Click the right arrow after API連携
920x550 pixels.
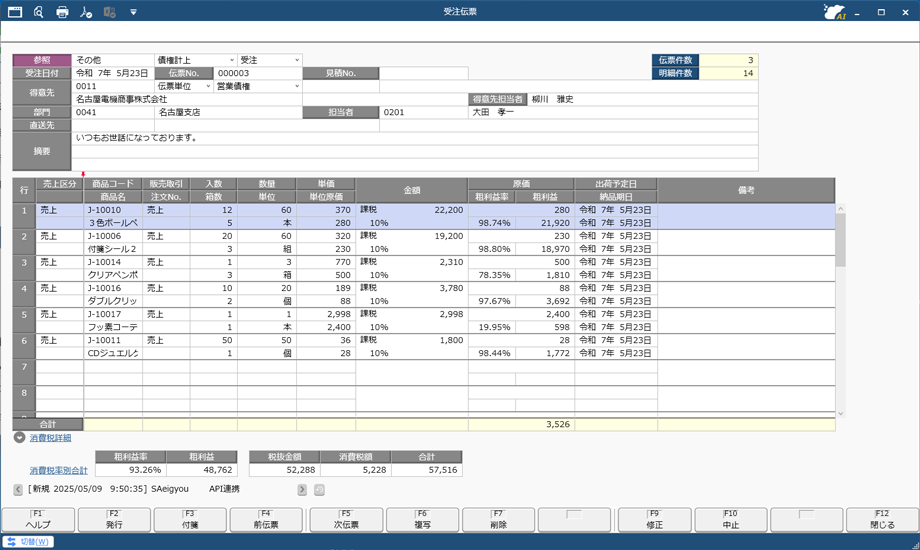click(302, 490)
